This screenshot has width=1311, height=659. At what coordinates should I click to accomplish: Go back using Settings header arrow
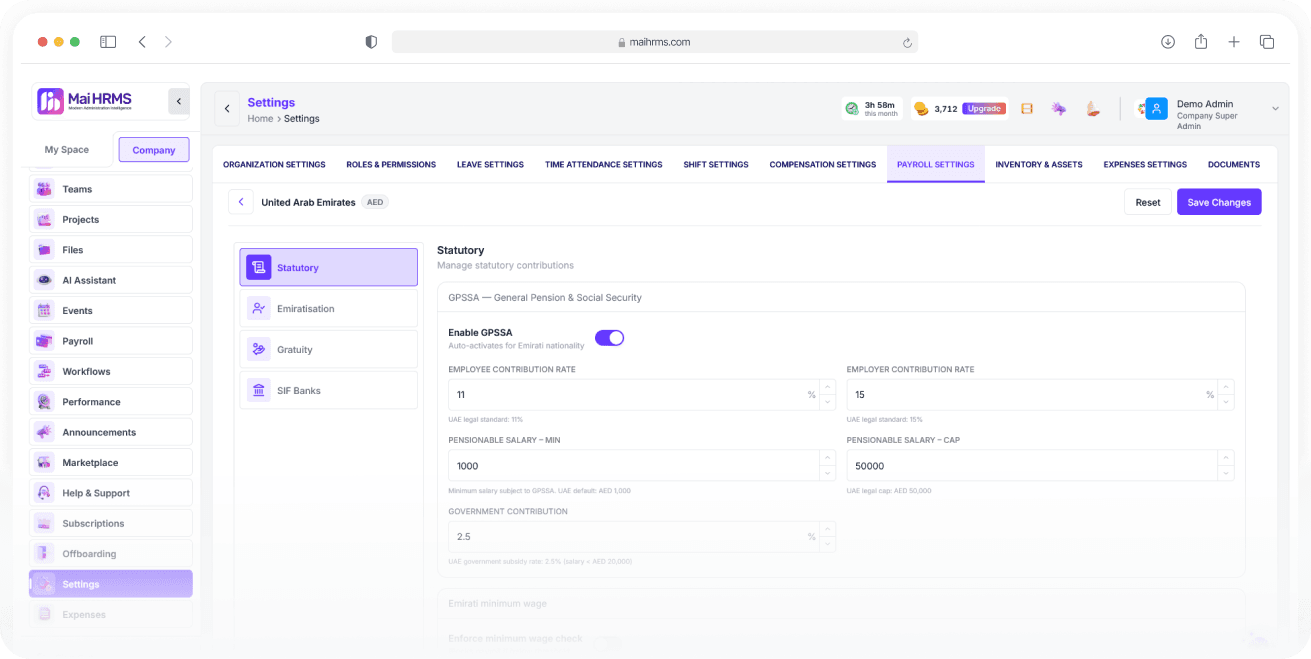tap(227, 109)
